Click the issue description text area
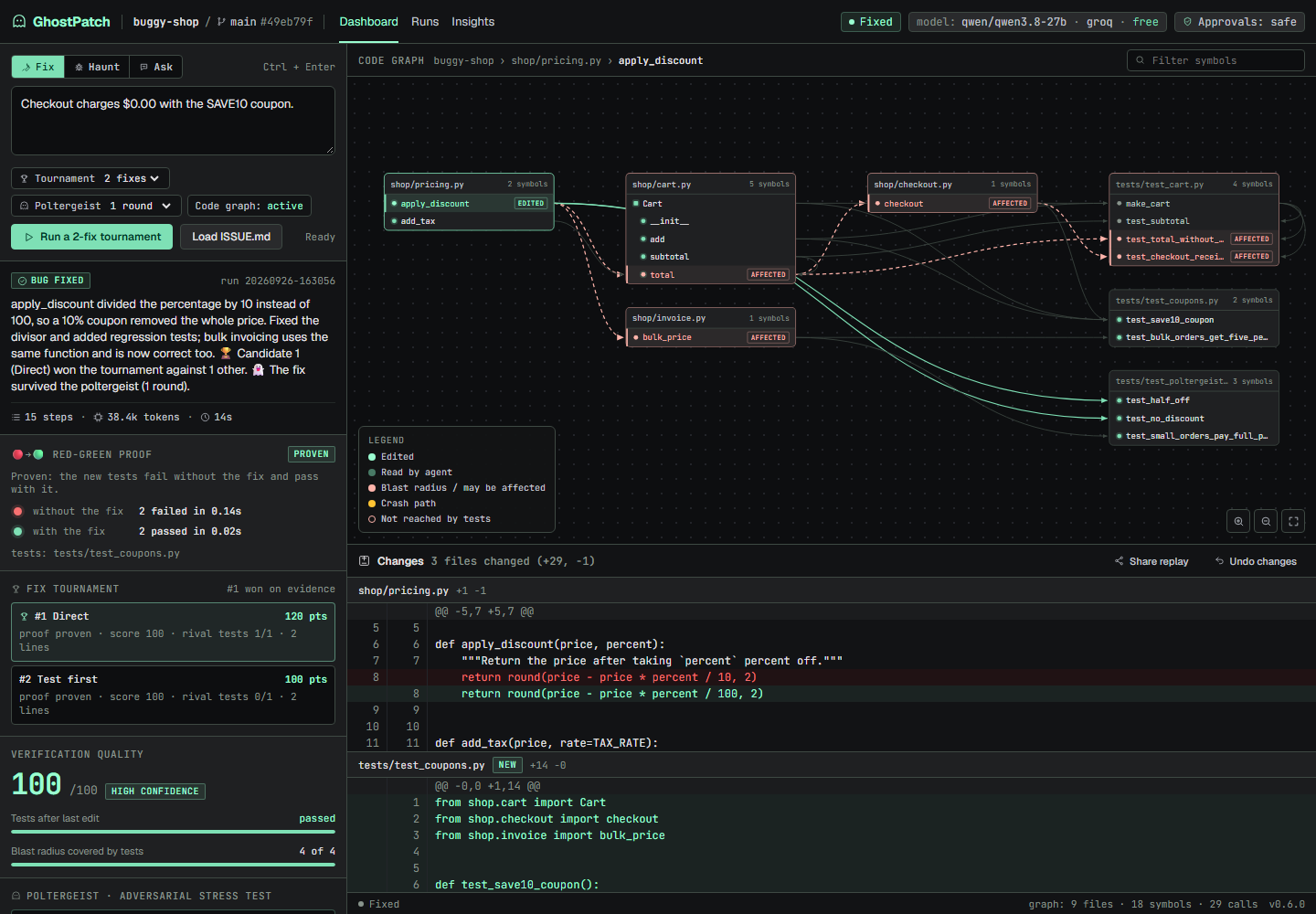1316x914 pixels. 173,121
